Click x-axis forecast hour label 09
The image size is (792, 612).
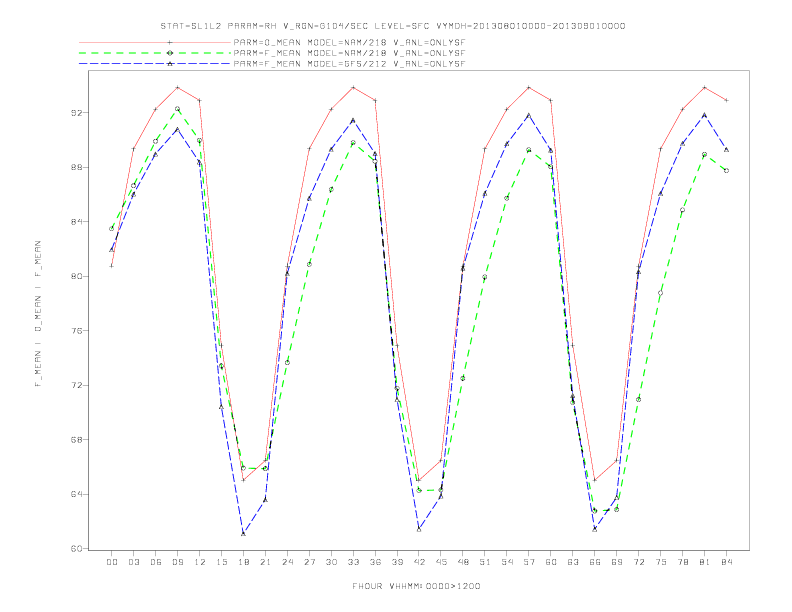point(177,562)
